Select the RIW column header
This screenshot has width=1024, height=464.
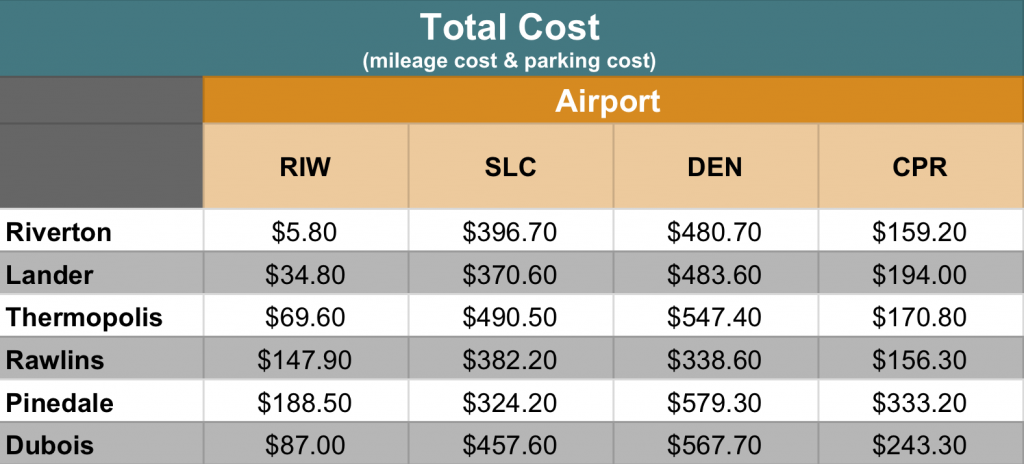click(306, 167)
